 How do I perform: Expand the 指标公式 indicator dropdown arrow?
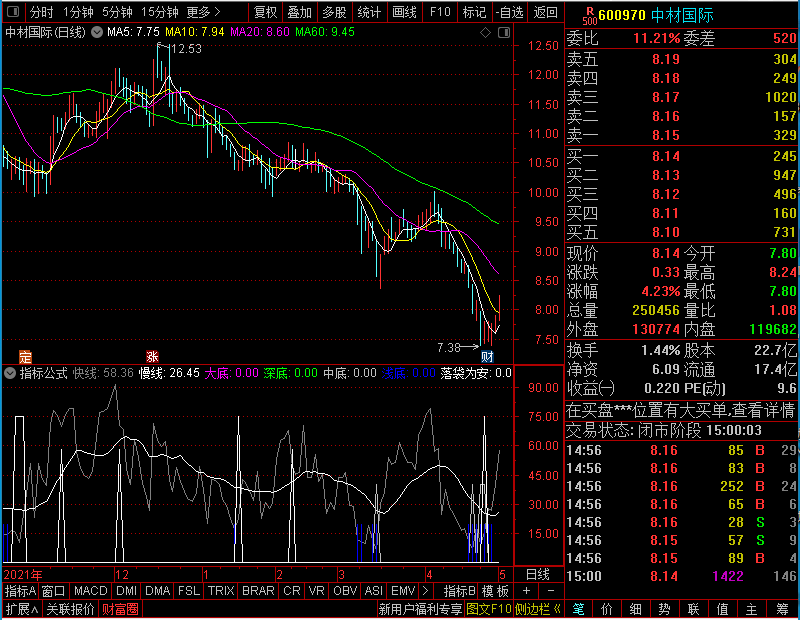pyautogui.click(x=10, y=373)
